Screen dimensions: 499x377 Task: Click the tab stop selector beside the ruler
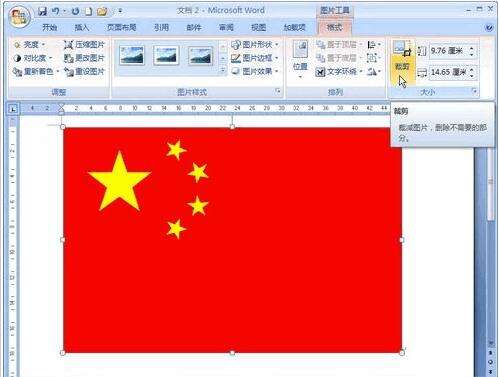[x=13, y=109]
